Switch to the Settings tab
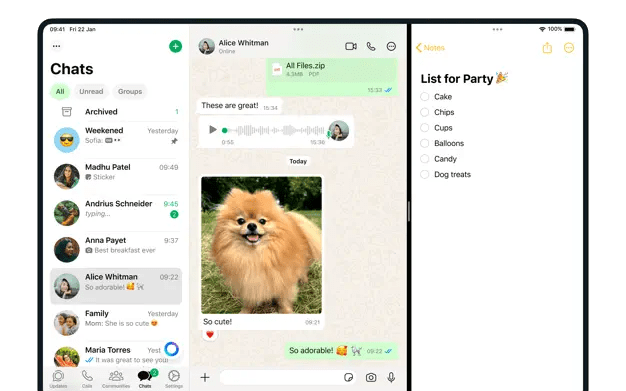The height and width of the screenshot is (391, 626). click(174, 379)
